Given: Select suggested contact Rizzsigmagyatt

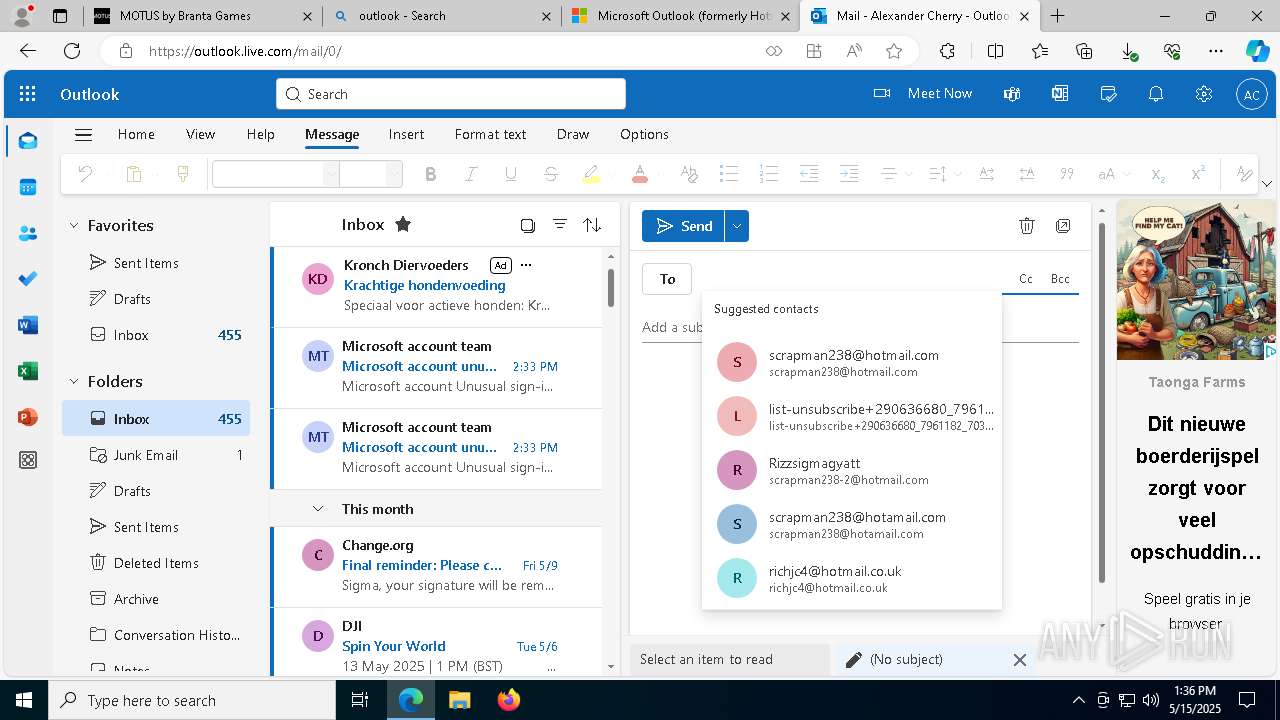Looking at the screenshot, I should tap(852, 470).
